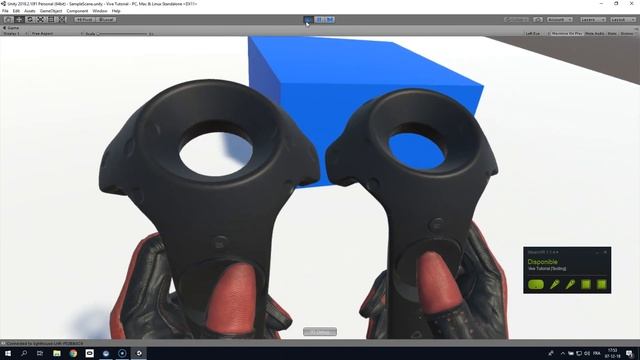Open Google Chrome from the taskbar

73,353
